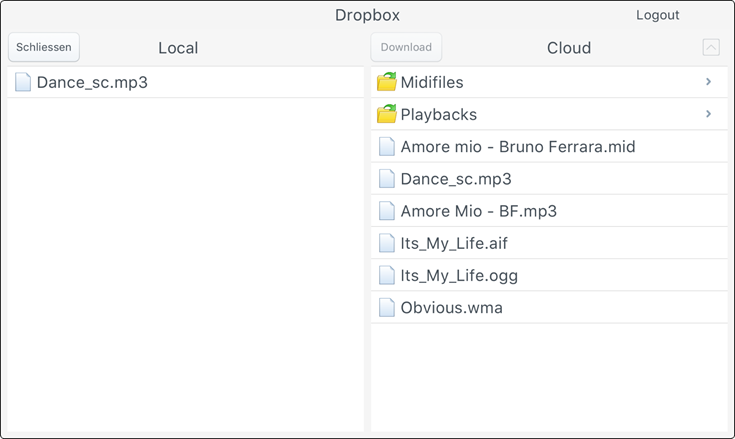Click file icon next to local Dance_sc.mp3
The width and height of the screenshot is (735, 439).
[x=23, y=82]
